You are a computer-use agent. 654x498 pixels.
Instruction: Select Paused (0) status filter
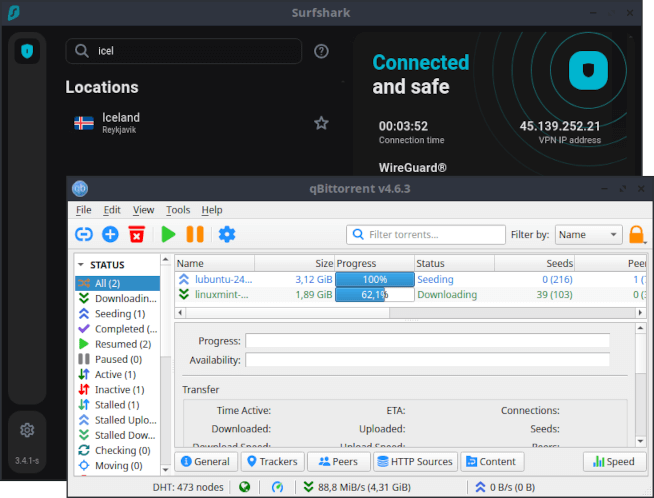118,359
